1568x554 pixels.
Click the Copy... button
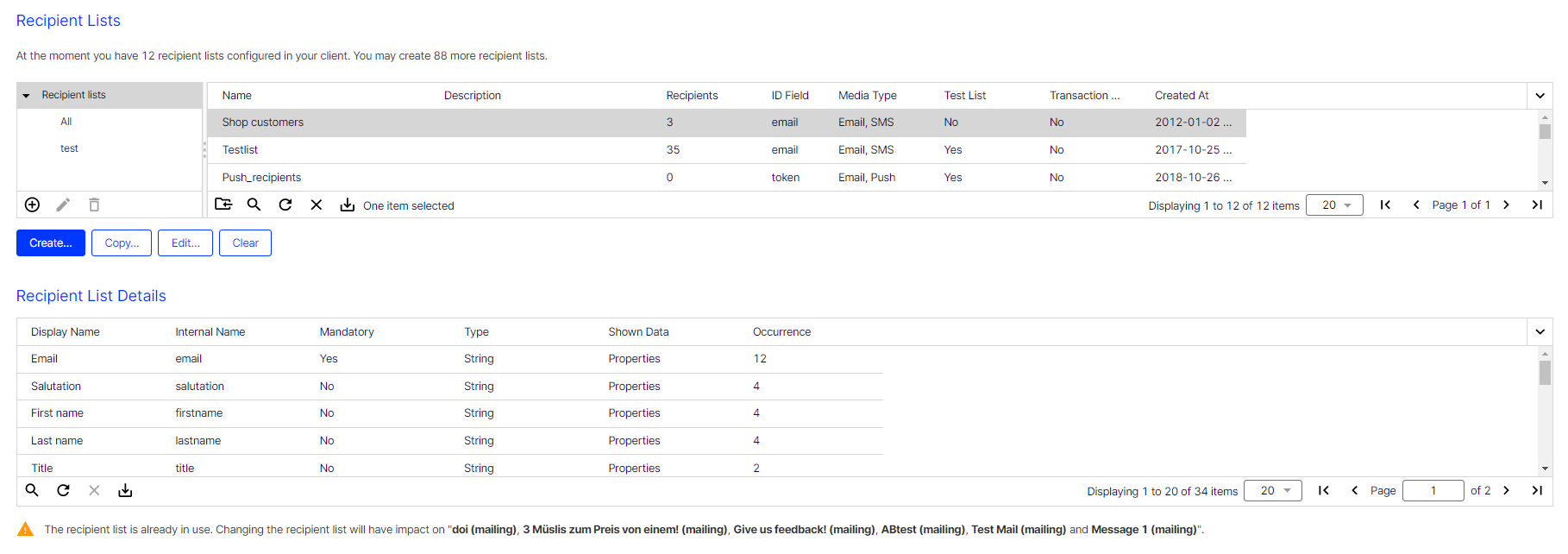point(122,243)
